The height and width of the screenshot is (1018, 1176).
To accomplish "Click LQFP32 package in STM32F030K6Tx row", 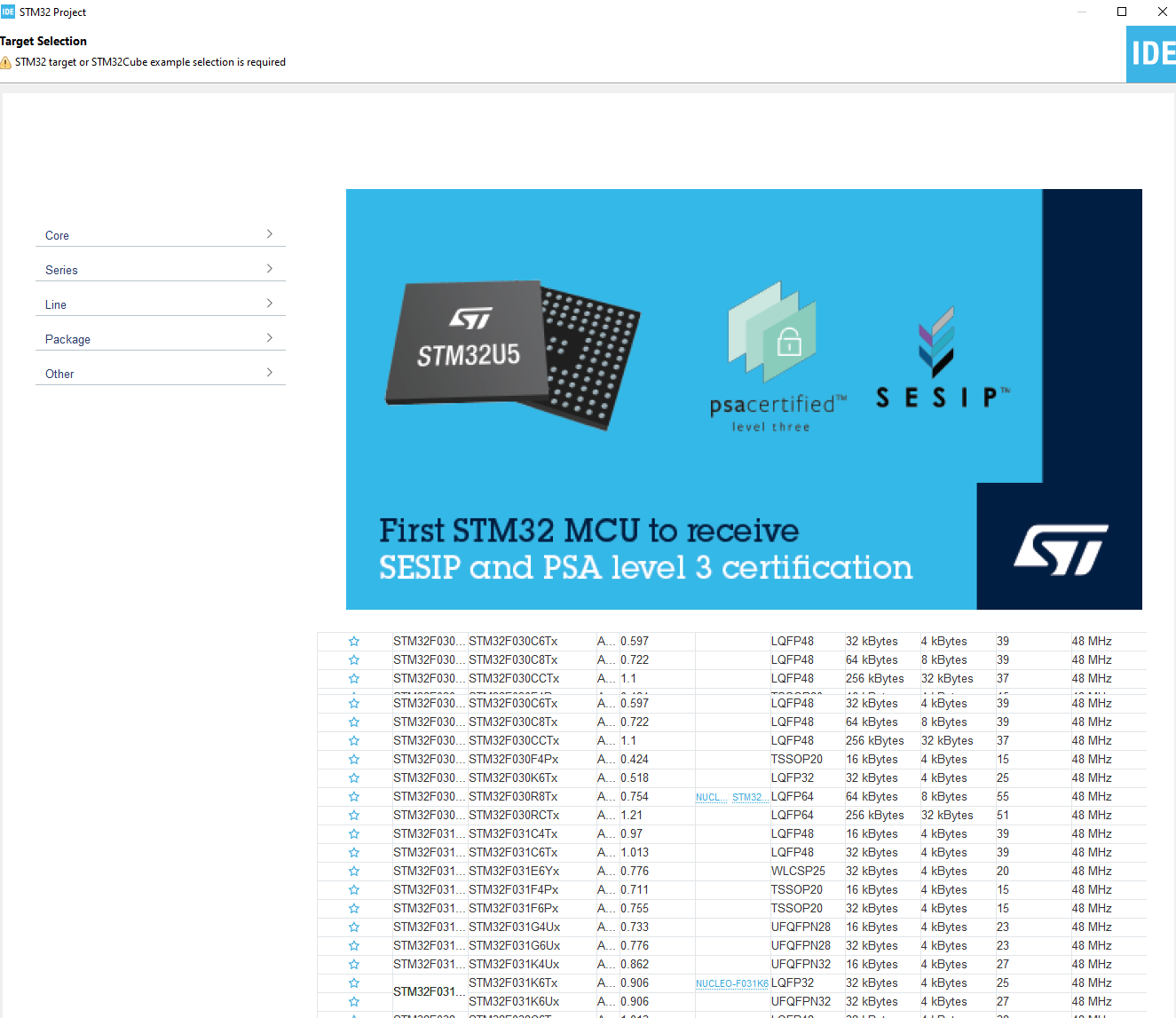I will [x=793, y=777].
